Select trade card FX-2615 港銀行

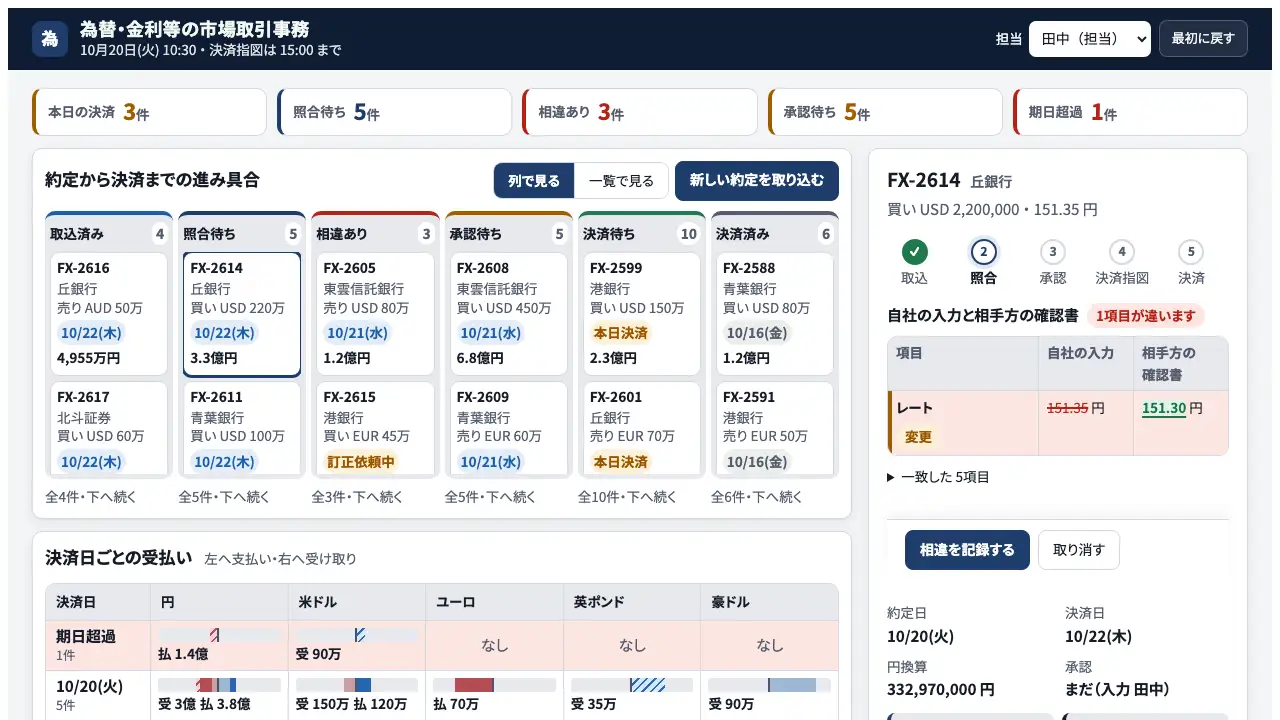pyautogui.click(x=375, y=429)
